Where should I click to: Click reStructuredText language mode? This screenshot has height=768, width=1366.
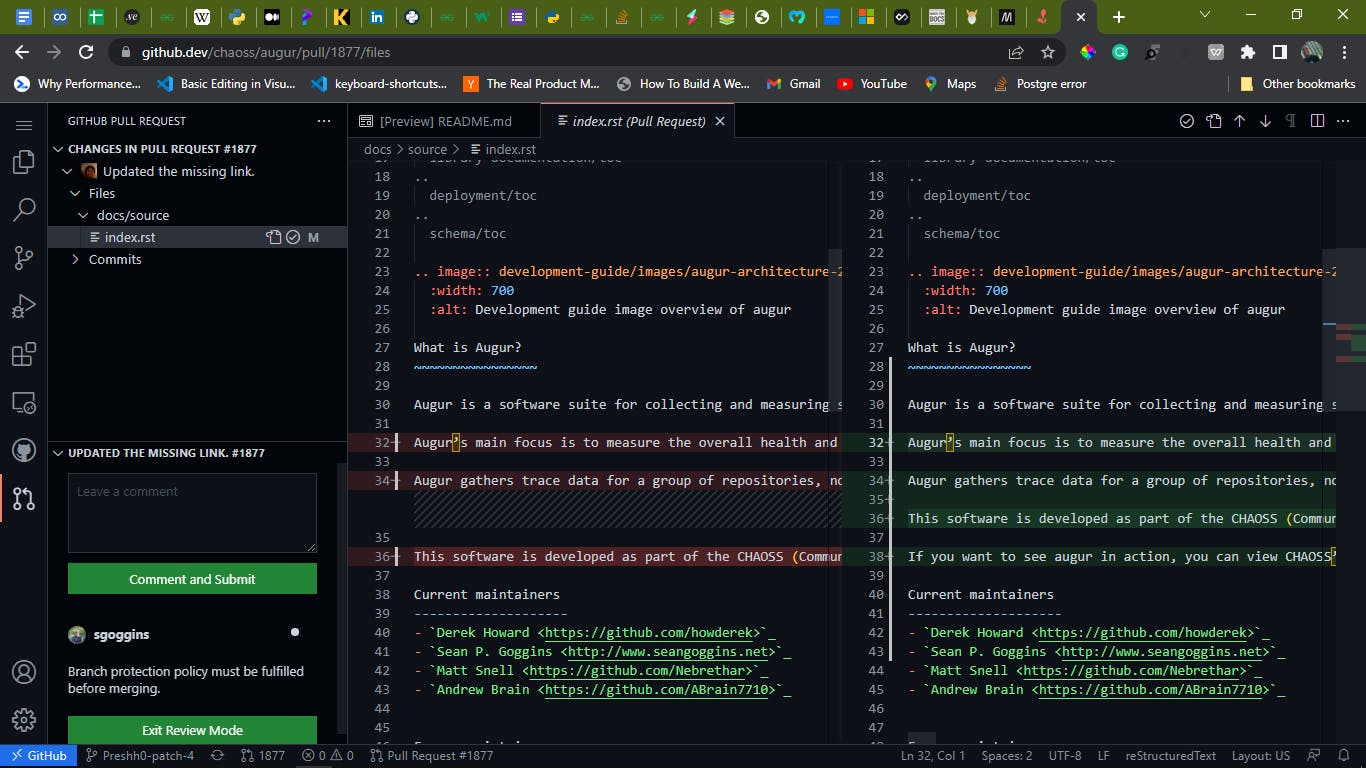pos(1171,756)
